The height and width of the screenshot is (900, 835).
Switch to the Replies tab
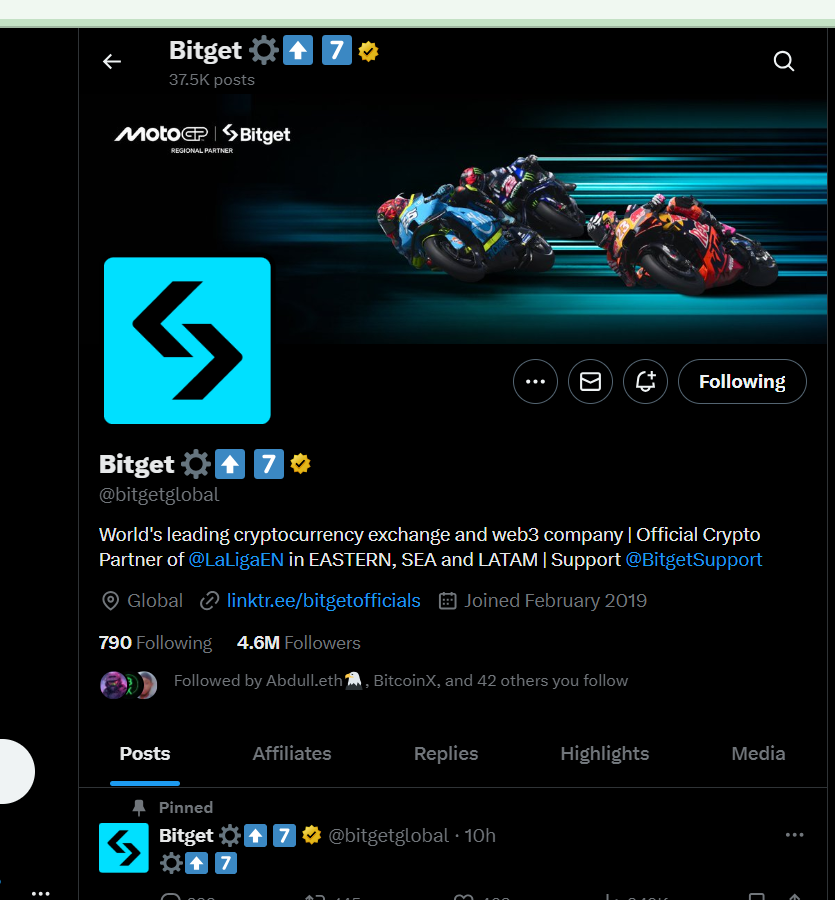pyautogui.click(x=446, y=754)
